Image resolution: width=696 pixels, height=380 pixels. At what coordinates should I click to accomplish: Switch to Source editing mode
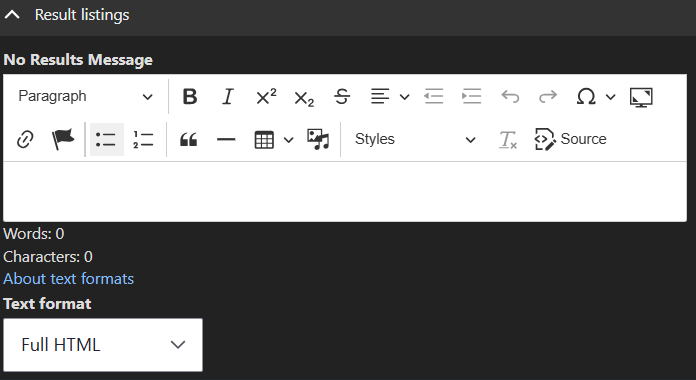pyautogui.click(x=571, y=139)
